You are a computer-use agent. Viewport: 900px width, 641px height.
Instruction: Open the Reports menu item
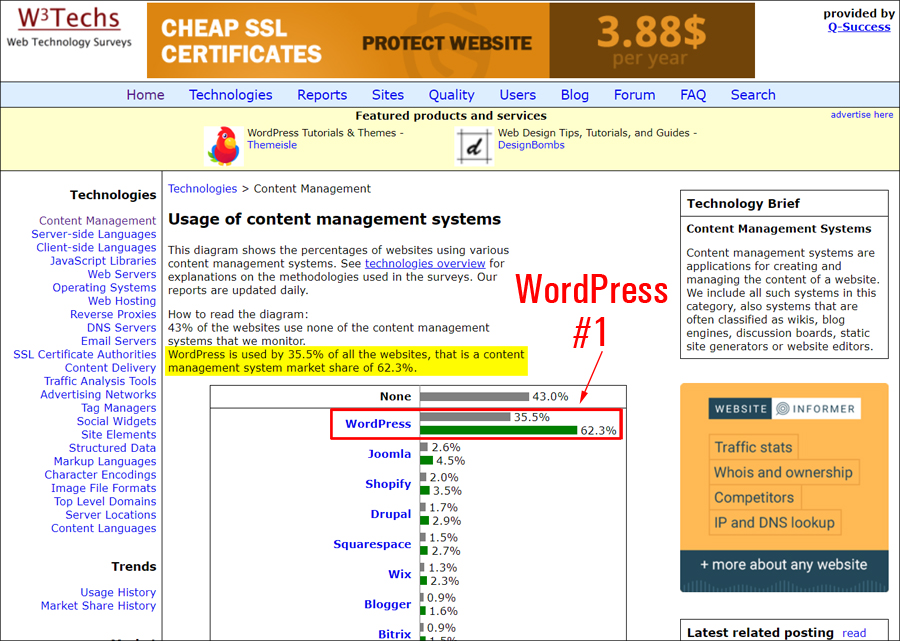click(322, 95)
